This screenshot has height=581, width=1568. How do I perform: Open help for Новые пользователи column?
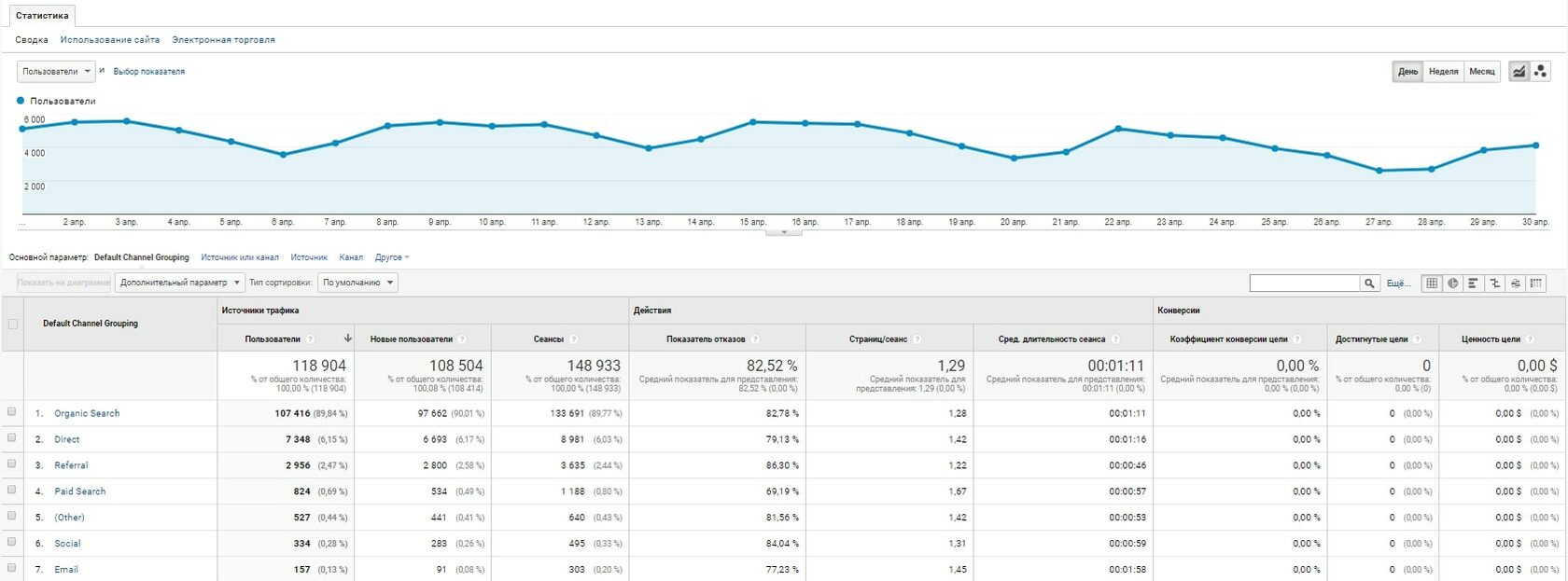tap(462, 339)
